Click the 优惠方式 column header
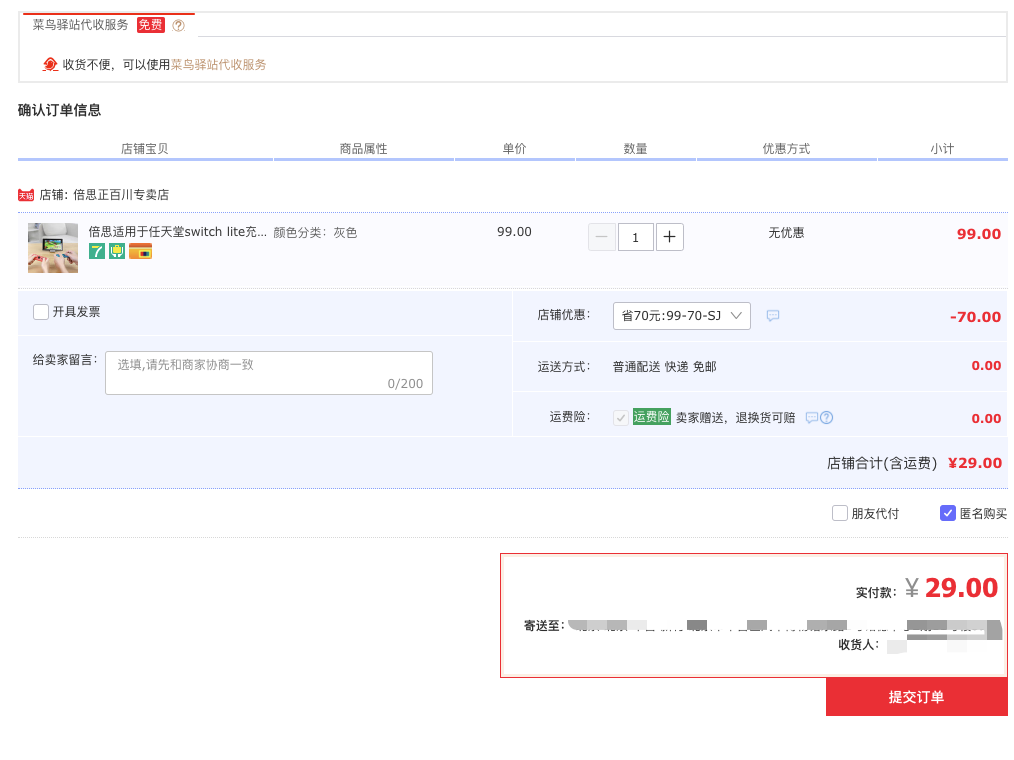 click(x=786, y=149)
